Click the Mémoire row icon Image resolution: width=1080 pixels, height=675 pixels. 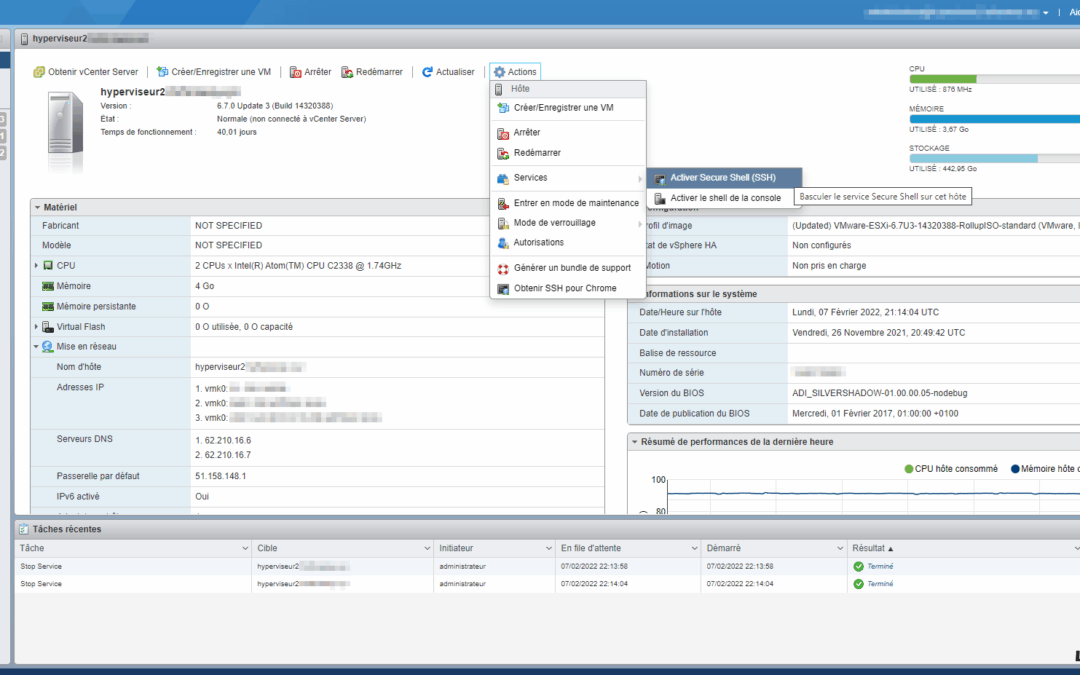click(x=48, y=286)
